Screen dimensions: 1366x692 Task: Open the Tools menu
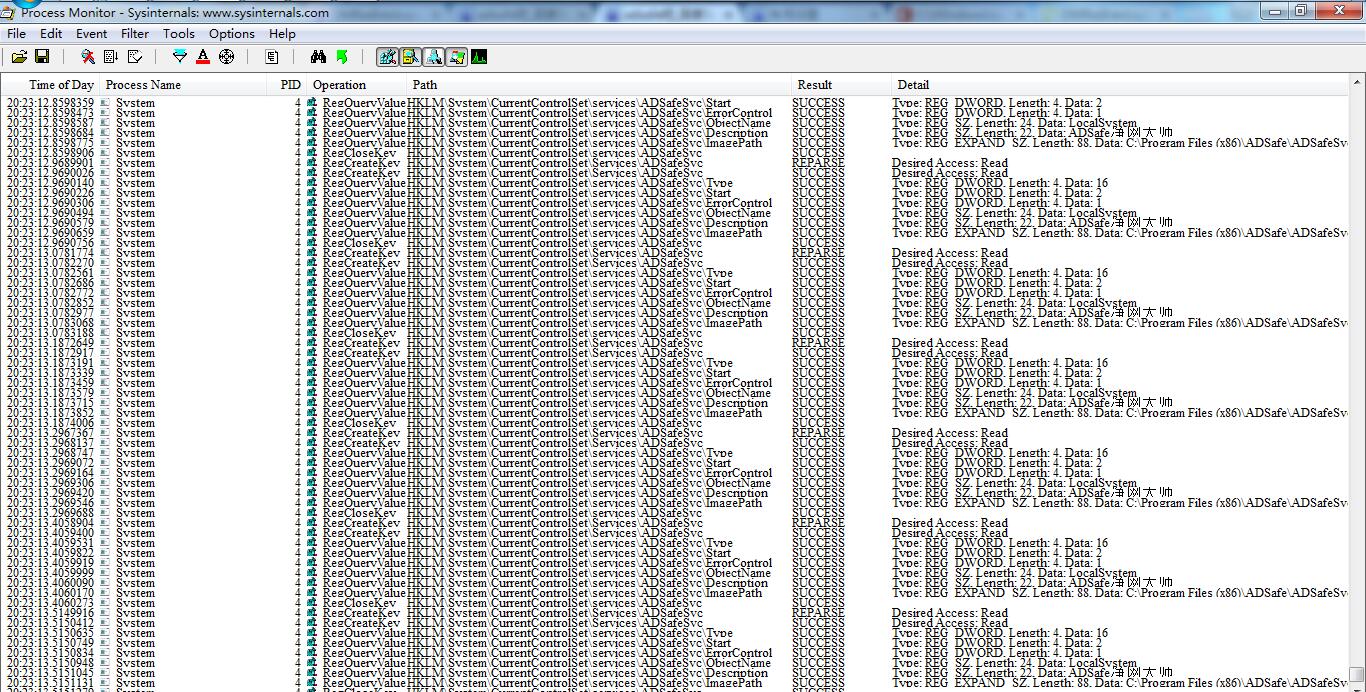[179, 33]
